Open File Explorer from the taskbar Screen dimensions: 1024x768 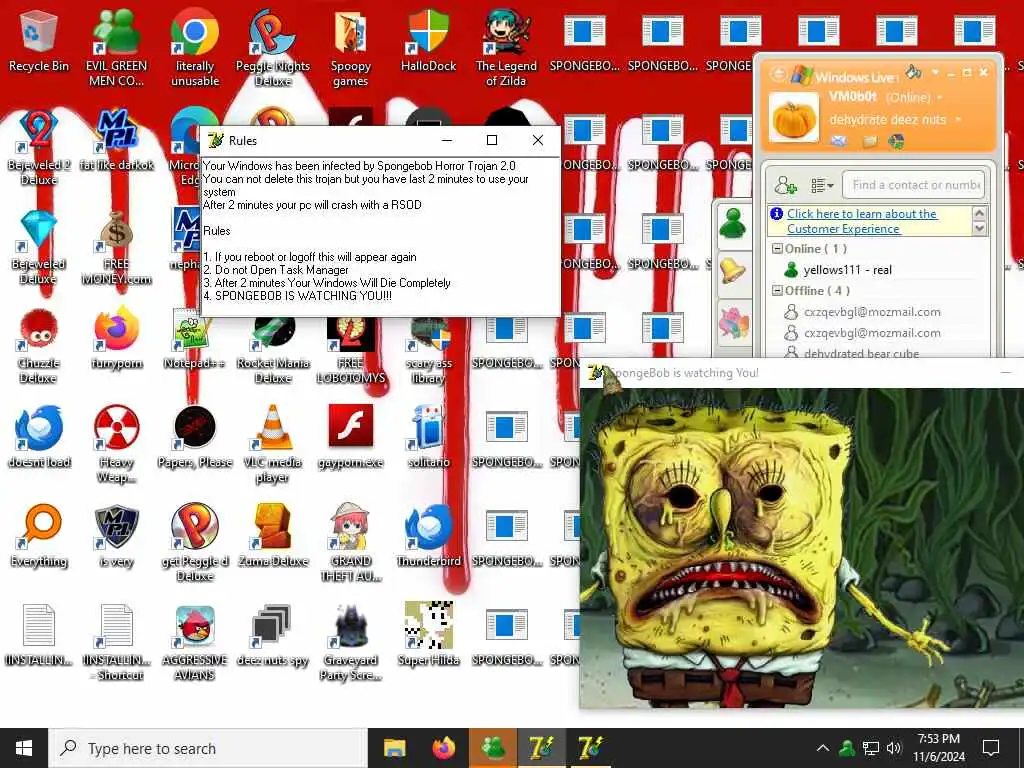[394, 748]
